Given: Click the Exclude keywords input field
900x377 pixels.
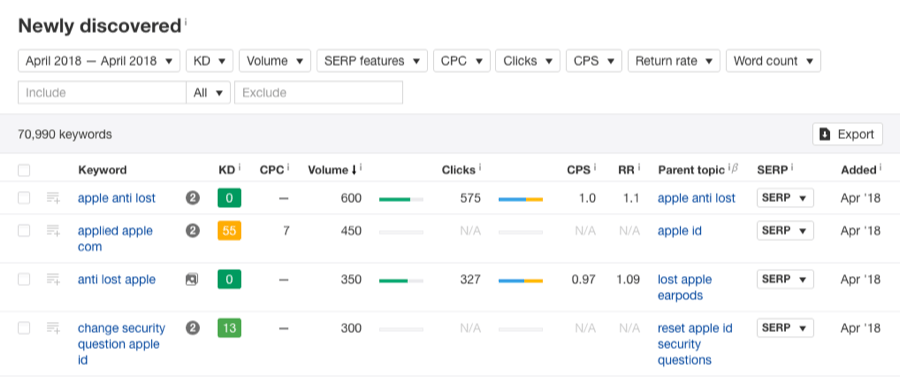Looking at the screenshot, I should (x=319, y=92).
